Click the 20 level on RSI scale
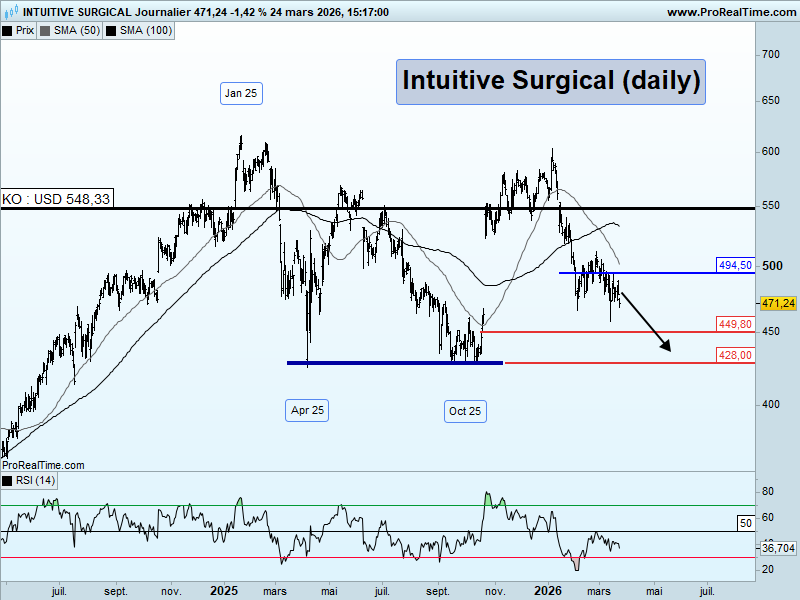 (767, 569)
